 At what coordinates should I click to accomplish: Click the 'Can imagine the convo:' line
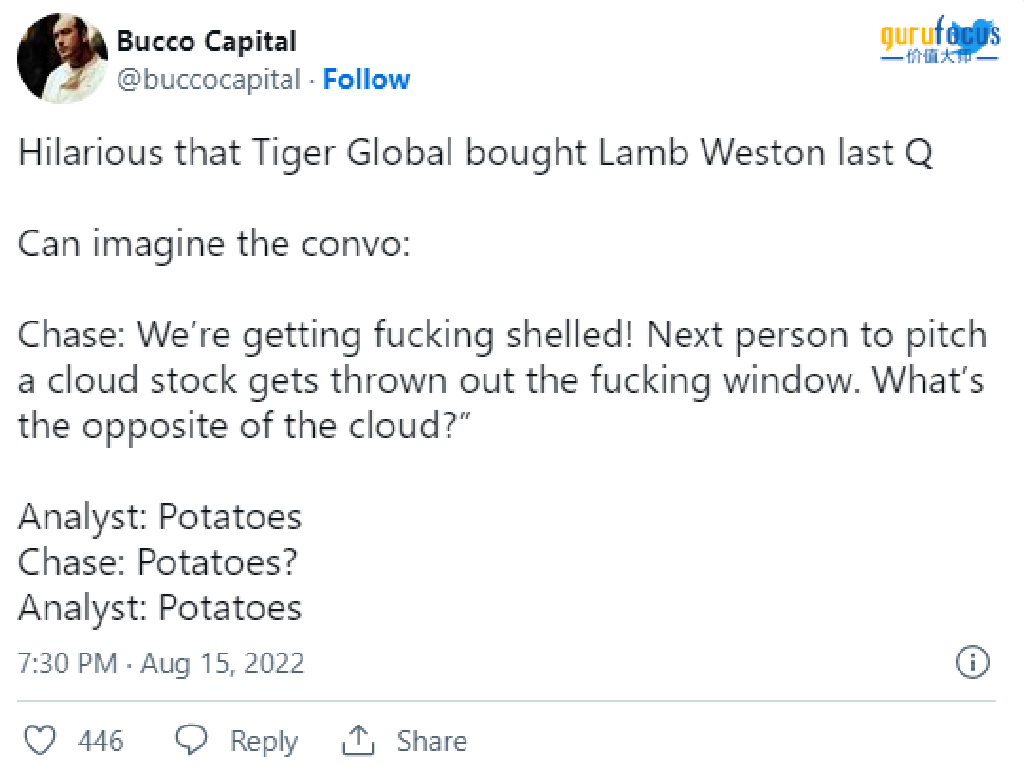pos(214,245)
